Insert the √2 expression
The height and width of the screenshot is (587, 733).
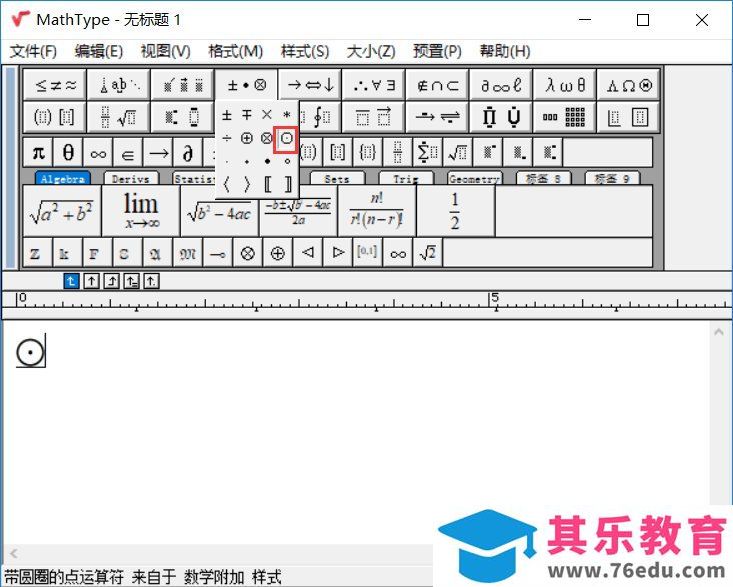click(427, 253)
